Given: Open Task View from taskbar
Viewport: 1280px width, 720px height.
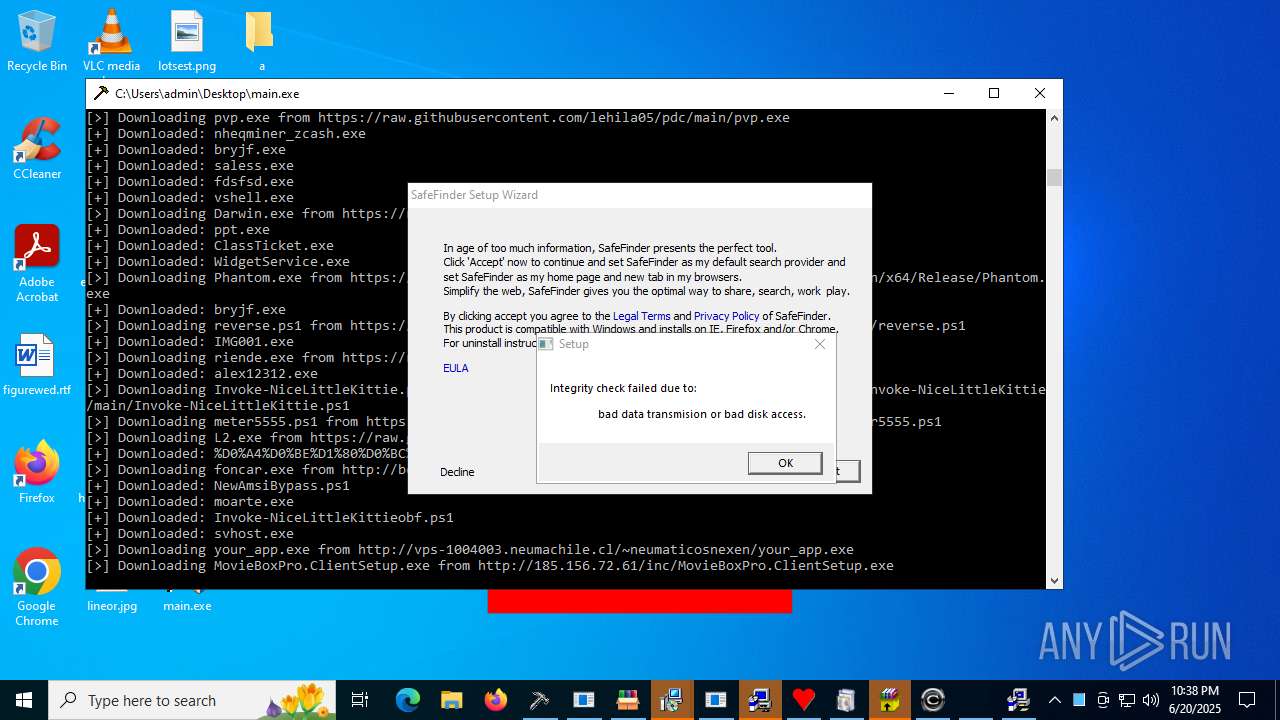Looking at the screenshot, I should pos(360,700).
